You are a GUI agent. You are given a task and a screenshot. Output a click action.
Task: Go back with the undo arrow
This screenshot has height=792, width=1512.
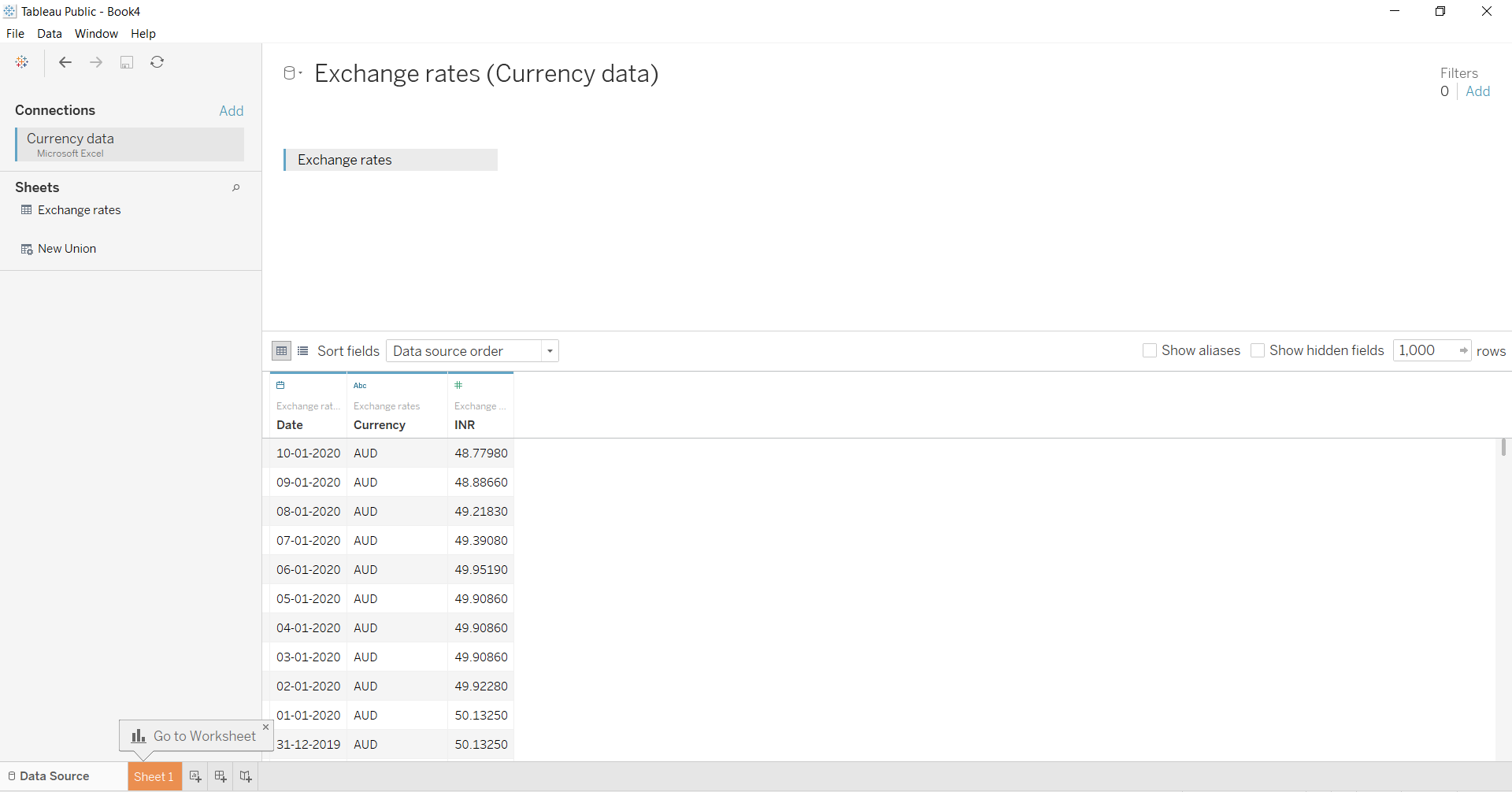[65, 62]
